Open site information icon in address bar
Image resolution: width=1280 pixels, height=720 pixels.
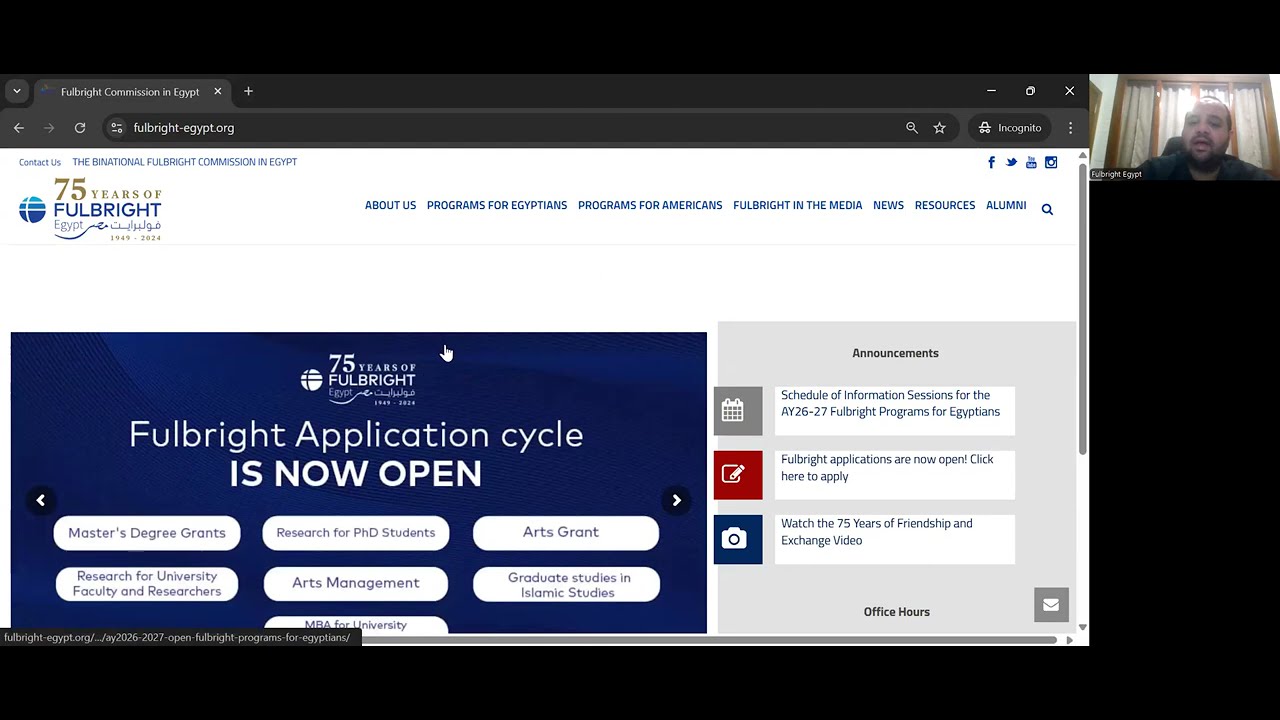[116, 128]
